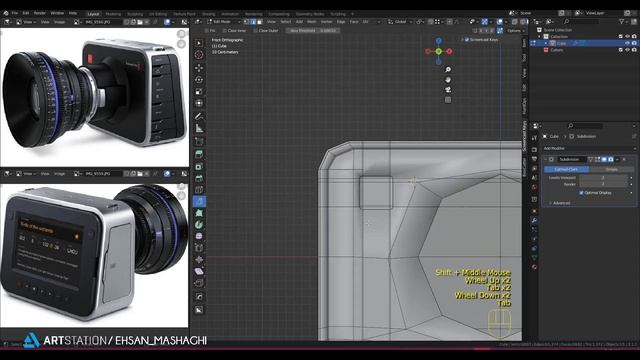Image resolution: width=640 pixels, height=360 pixels.
Task: Hide the Cube object with its eye icon
Action: coord(627,43)
